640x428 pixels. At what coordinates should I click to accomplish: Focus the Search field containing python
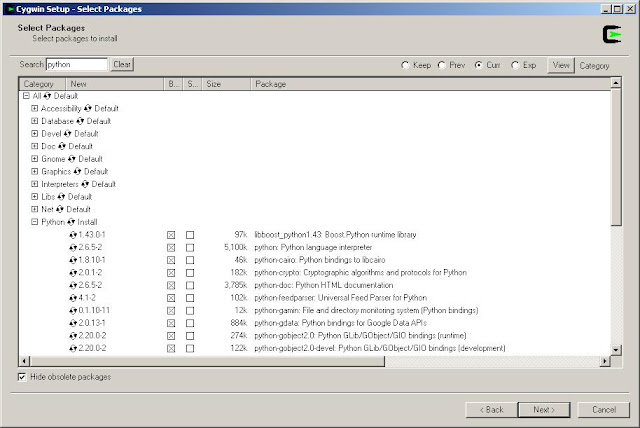(77, 64)
